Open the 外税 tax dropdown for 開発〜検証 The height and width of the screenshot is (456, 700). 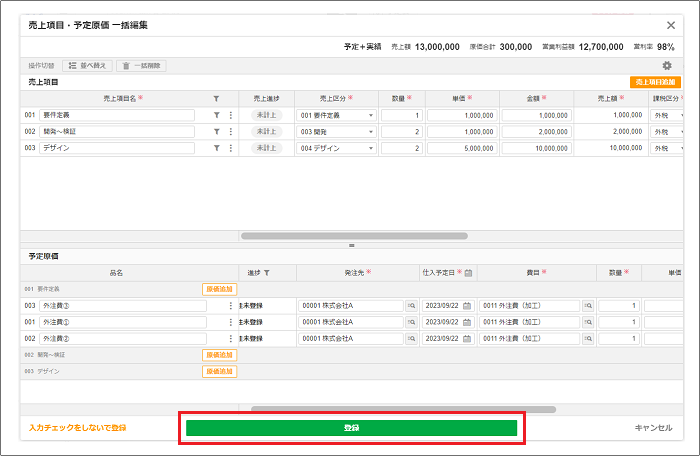[667, 132]
